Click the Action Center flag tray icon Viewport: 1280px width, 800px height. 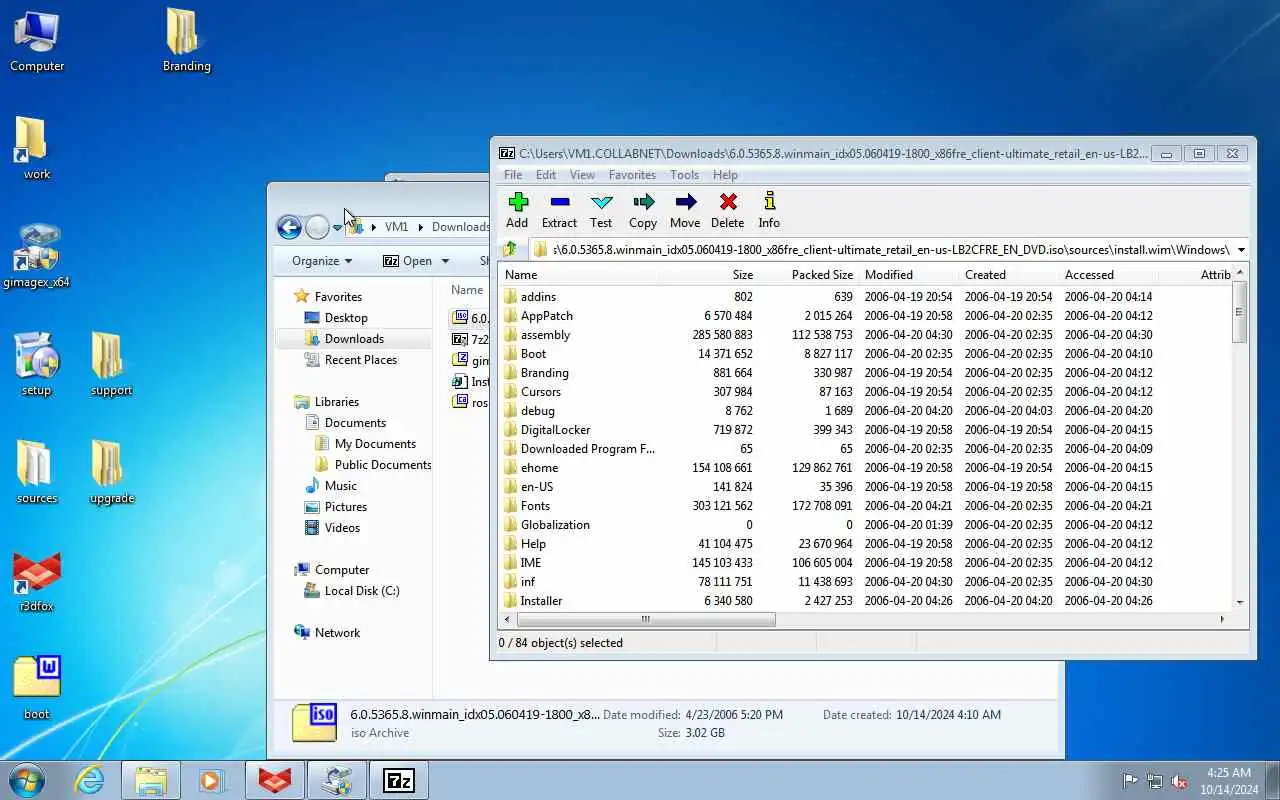pos(1131,781)
